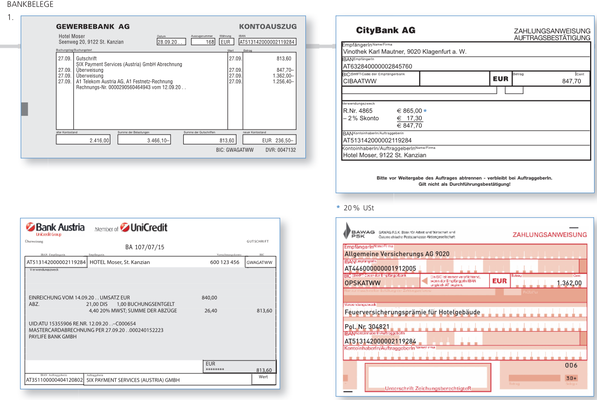Click IBAN AT446000000001912005
597x400 pixels.
click(x=380, y=268)
